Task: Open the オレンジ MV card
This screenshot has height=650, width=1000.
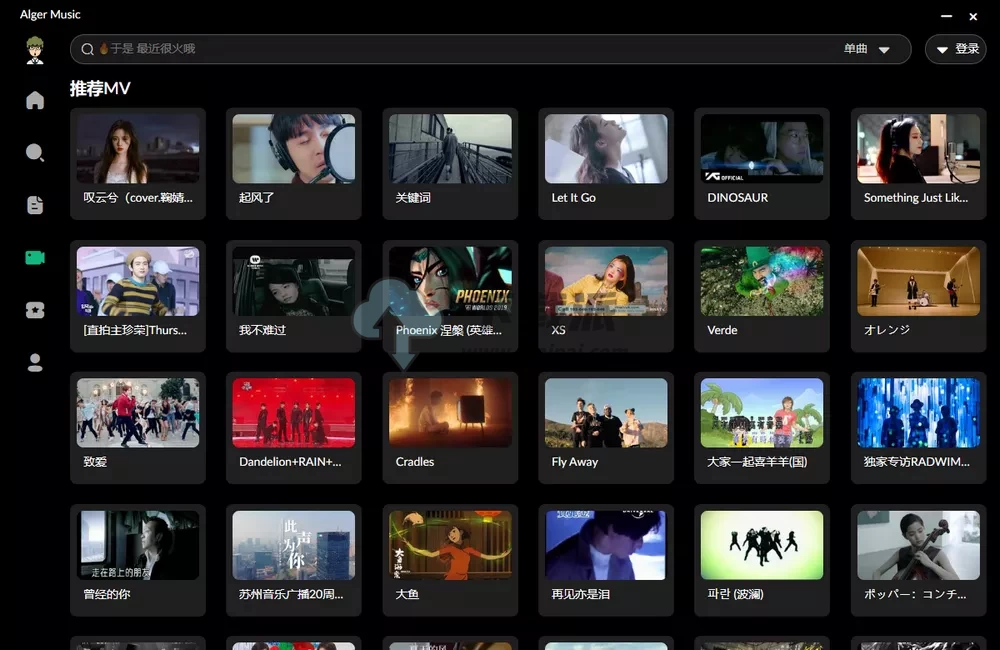Action: point(918,296)
